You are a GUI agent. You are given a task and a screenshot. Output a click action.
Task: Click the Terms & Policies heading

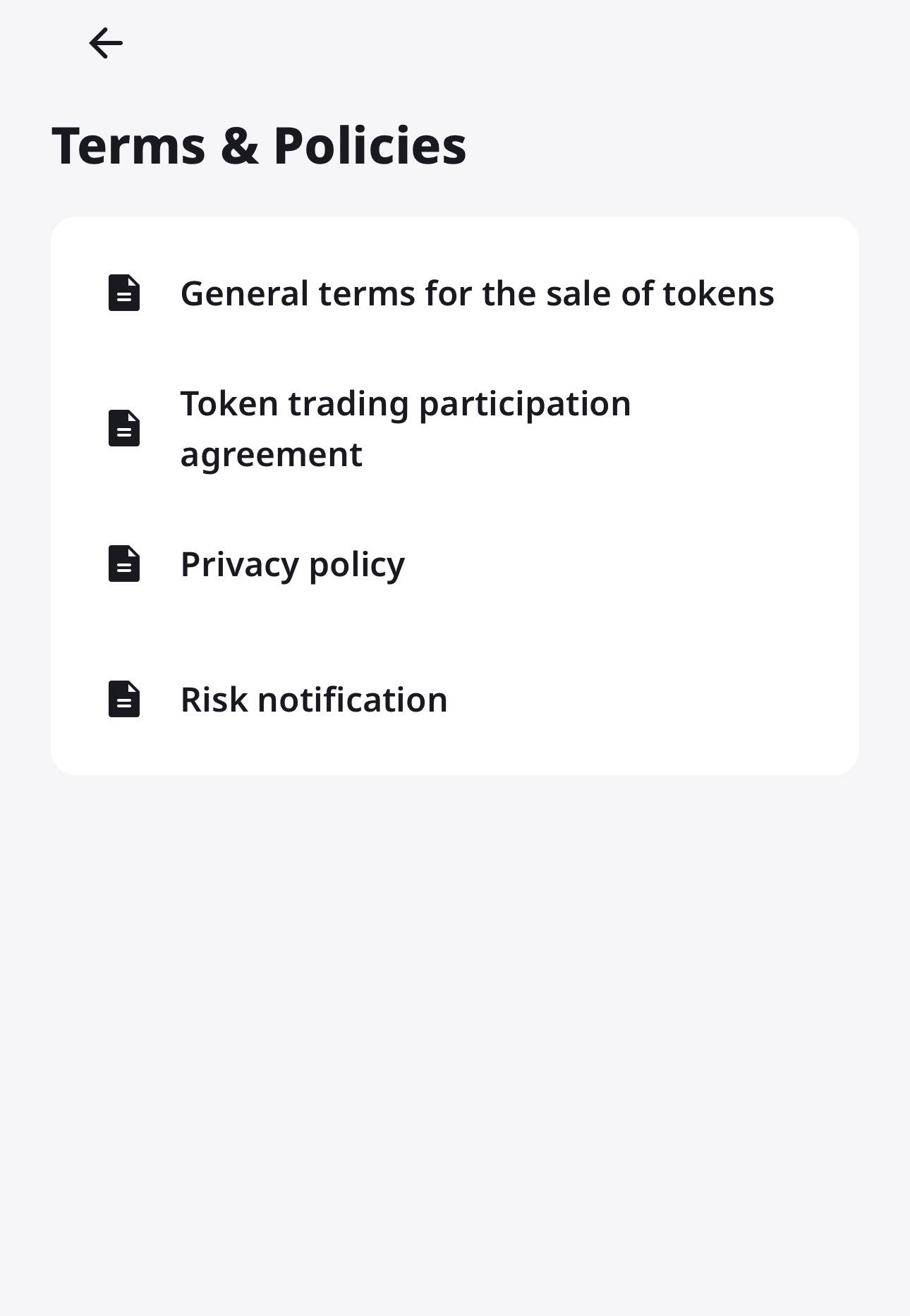(259, 146)
